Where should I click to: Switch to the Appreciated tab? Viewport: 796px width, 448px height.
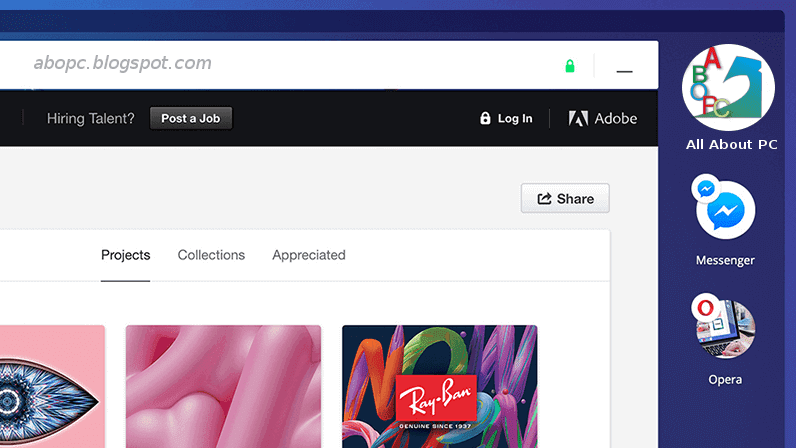point(309,255)
